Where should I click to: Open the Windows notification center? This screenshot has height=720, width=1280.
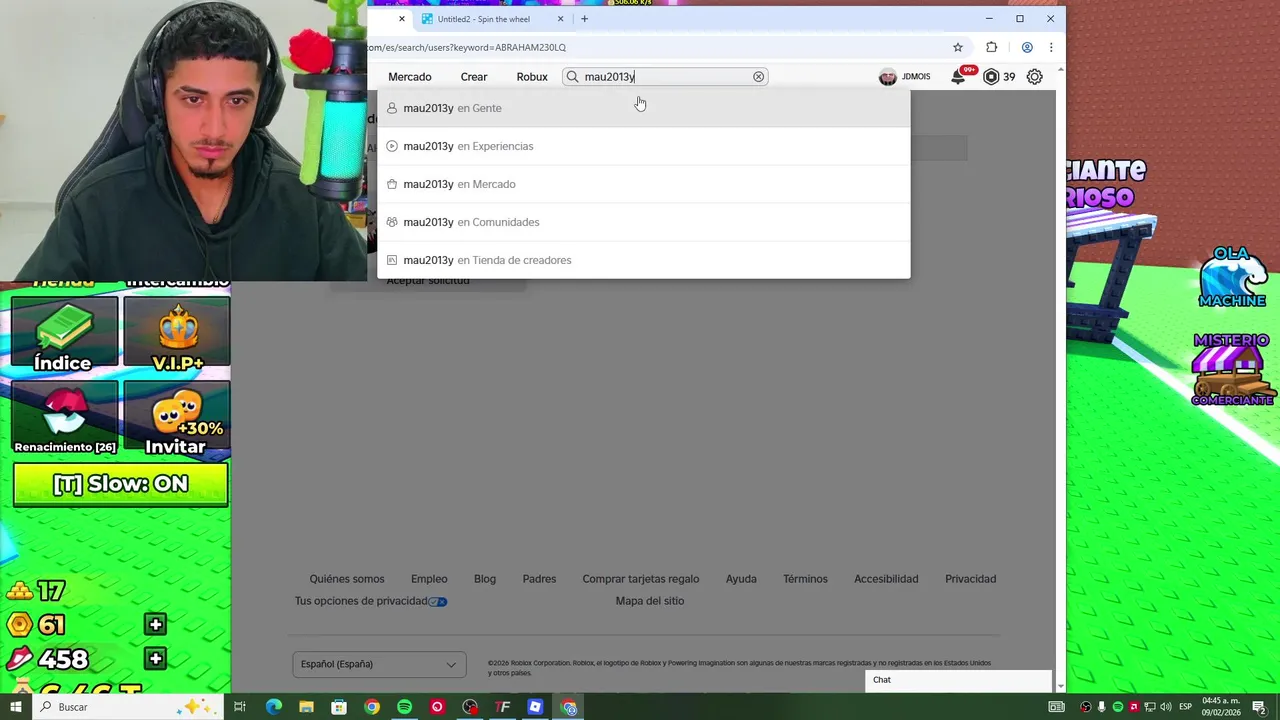point(1259,707)
